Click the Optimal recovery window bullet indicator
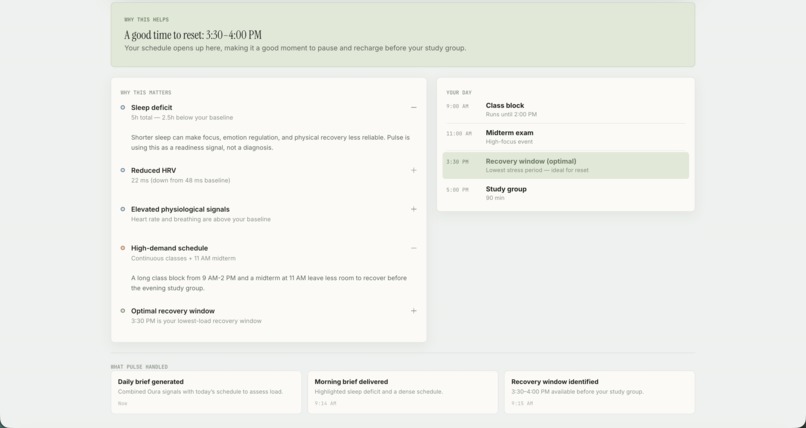Viewport: 806px width, 428px height. [122, 311]
